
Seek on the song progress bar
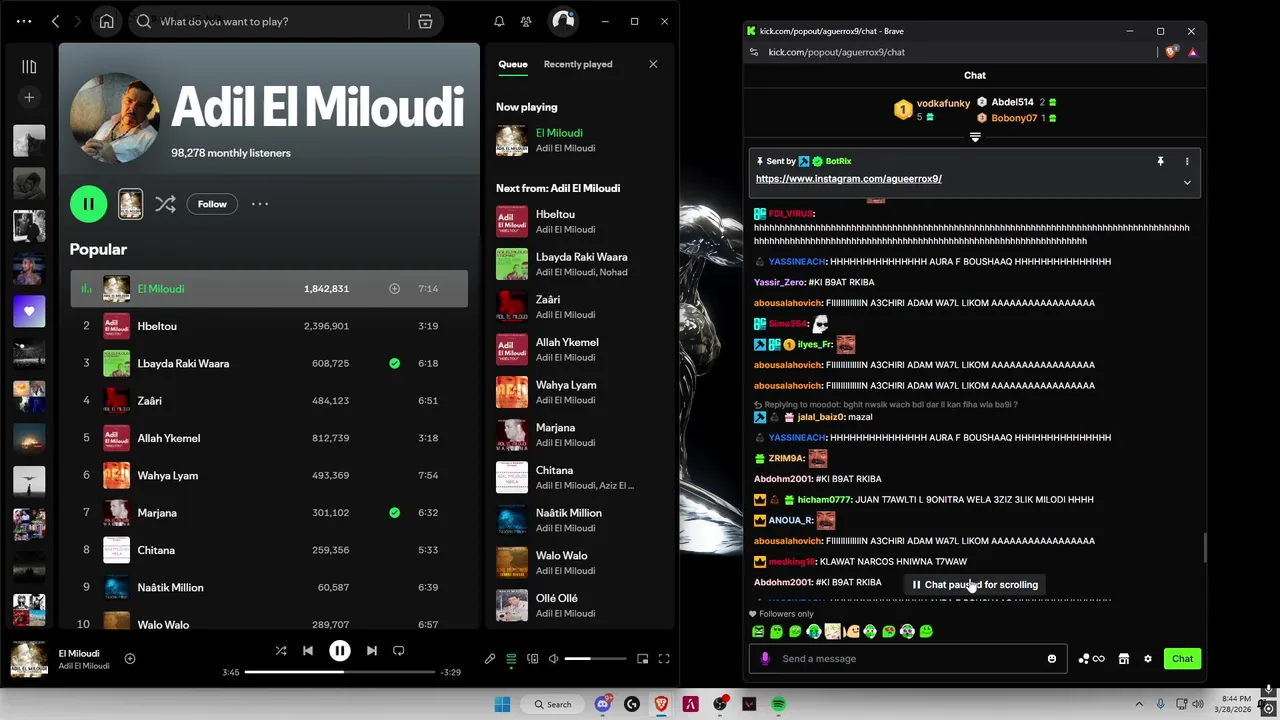coord(340,672)
